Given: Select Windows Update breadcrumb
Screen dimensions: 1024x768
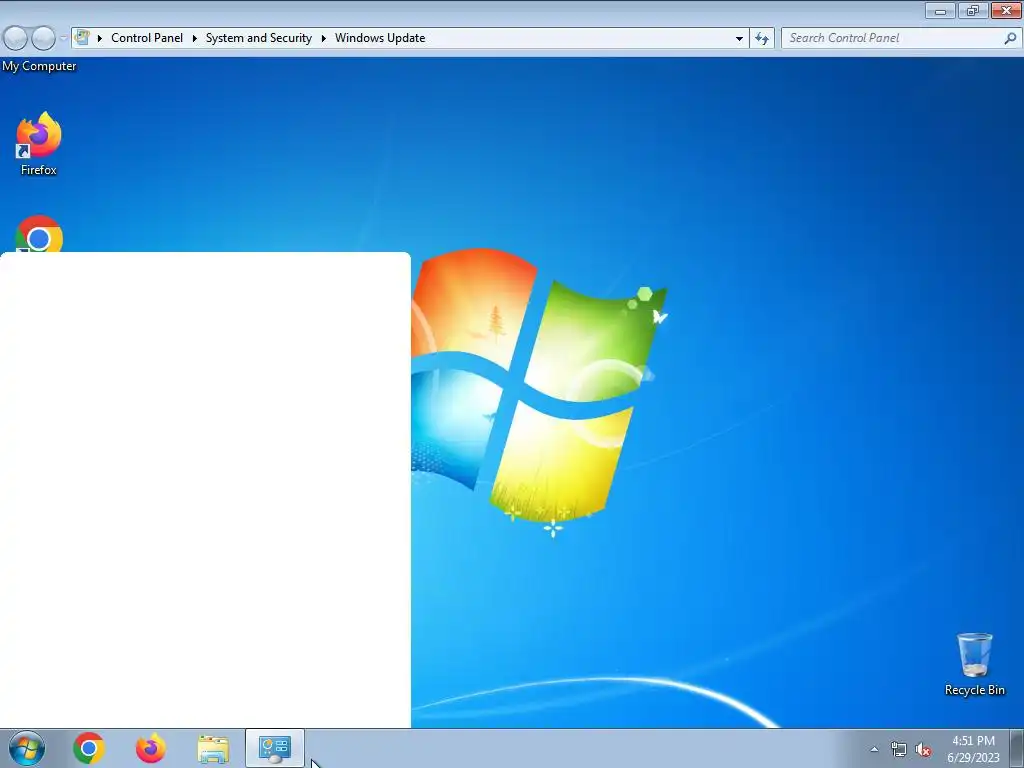Looking at the screenshot, I should click(380, 38).
